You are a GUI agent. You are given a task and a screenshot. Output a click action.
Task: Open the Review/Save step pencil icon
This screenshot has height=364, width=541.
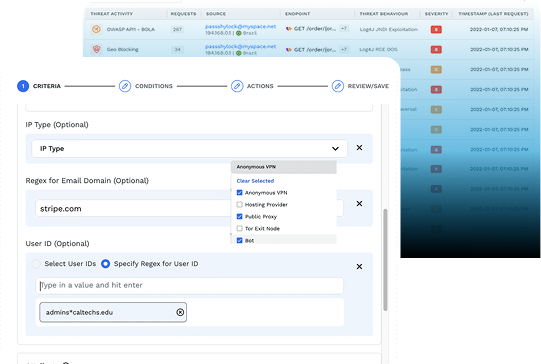pyautogui.click(x=338, y=86)
